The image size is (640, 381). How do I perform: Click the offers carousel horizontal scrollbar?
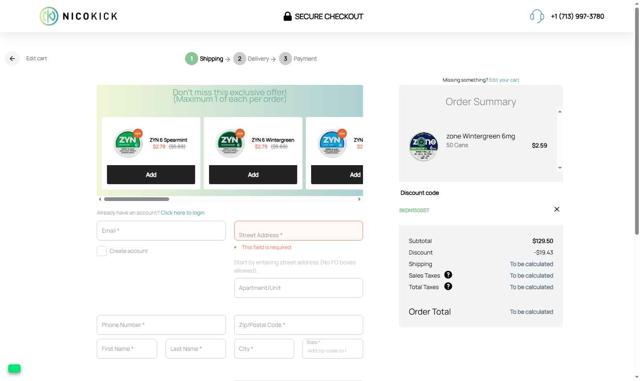136,199
